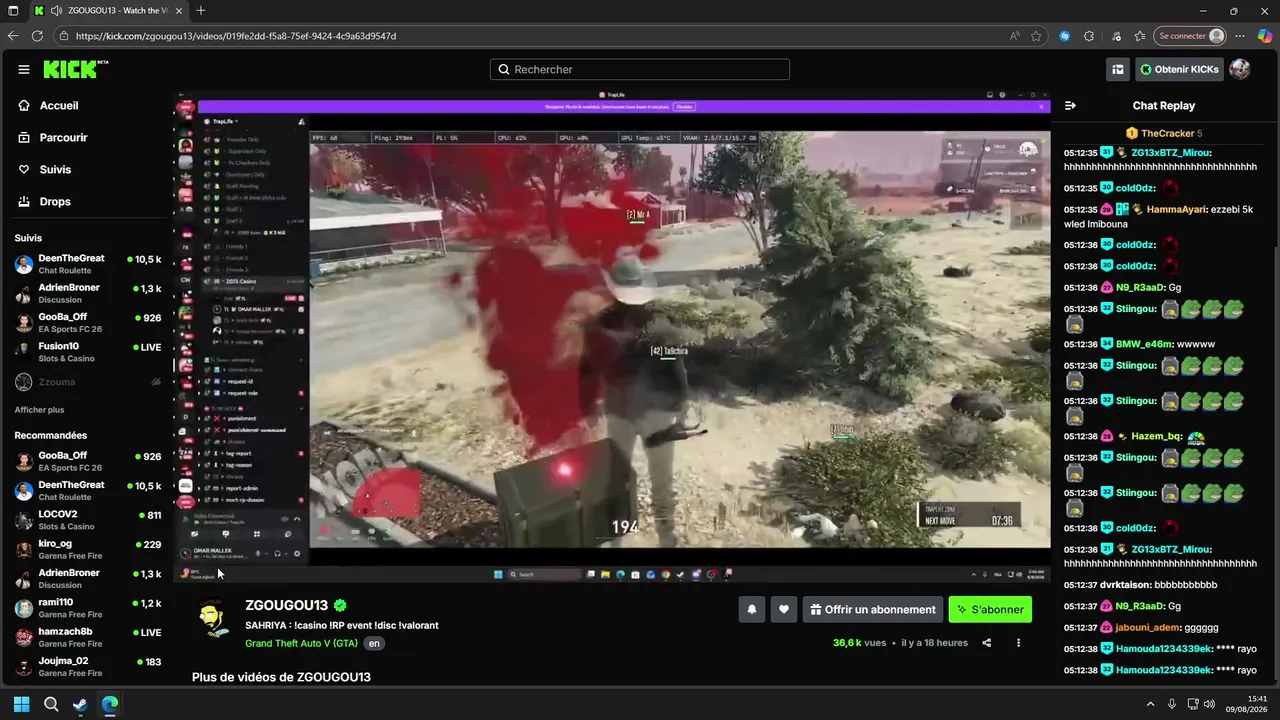Open AdrienBroner in the Suivis list
Screen dimensions: 1280x720
click(x=88, y=293)
